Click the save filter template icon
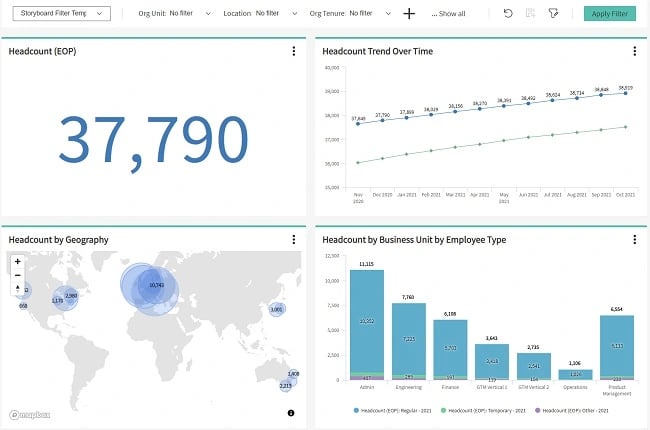650x430 pixels. (530, 13)
